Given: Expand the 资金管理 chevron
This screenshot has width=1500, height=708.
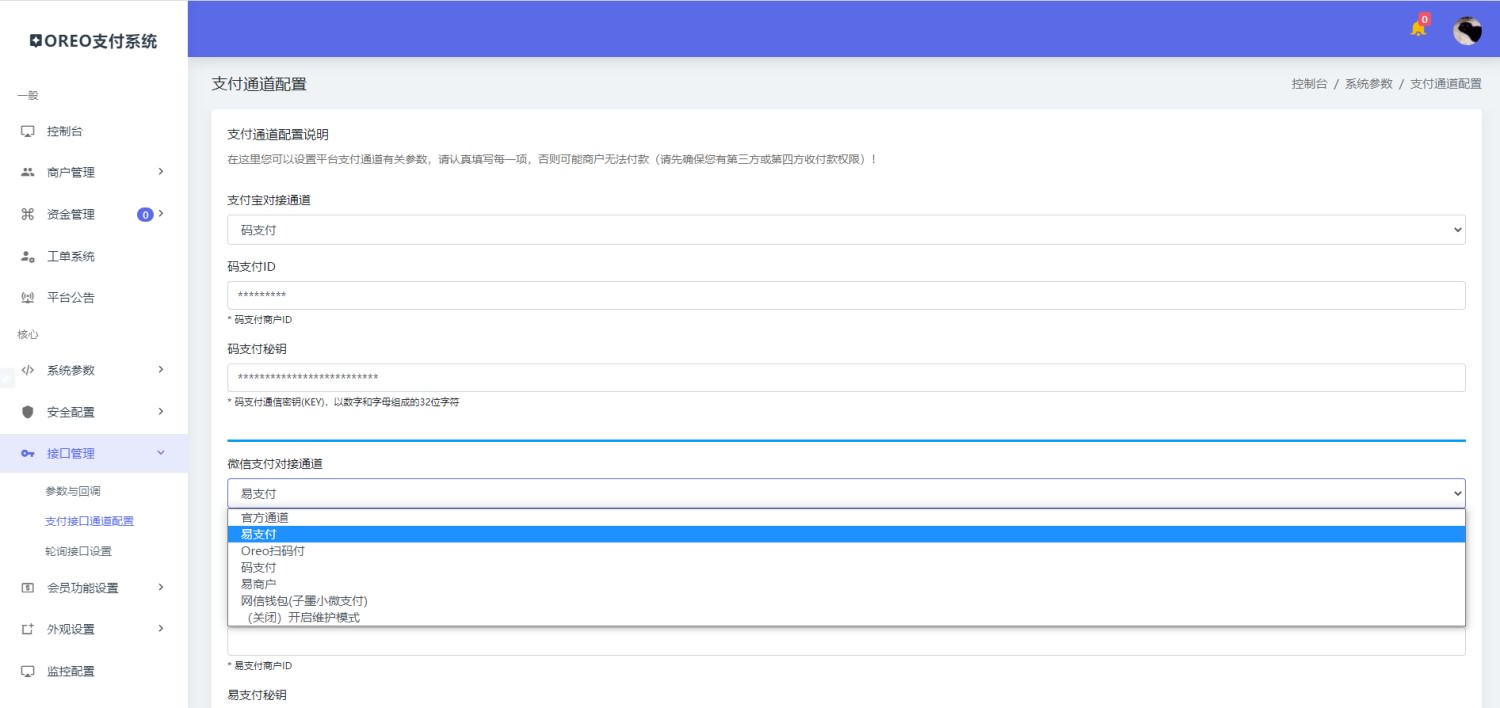Looking at the screenshot, I should click(x=161, y=213).
